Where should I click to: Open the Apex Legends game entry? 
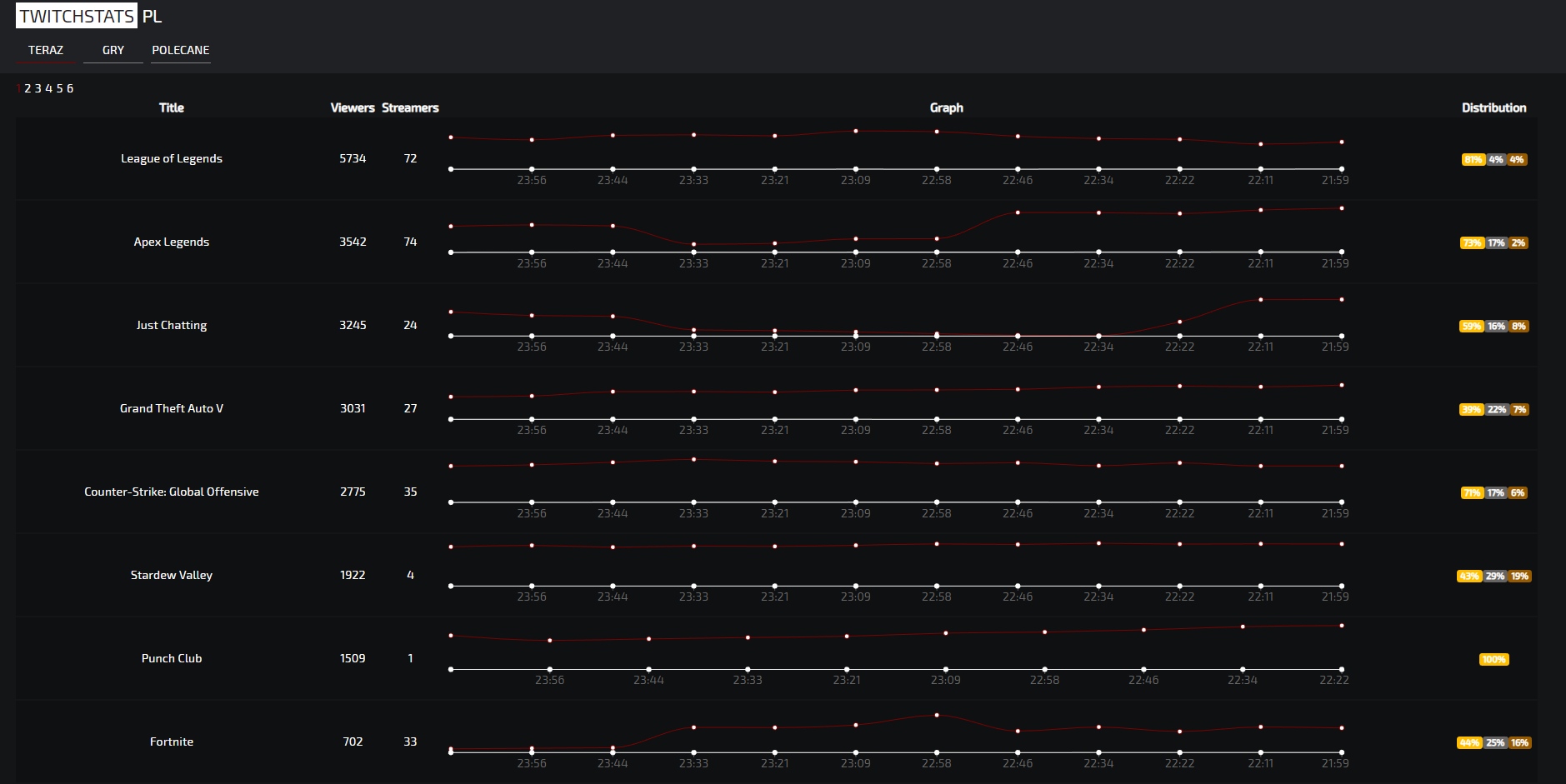tap(172, 242)
